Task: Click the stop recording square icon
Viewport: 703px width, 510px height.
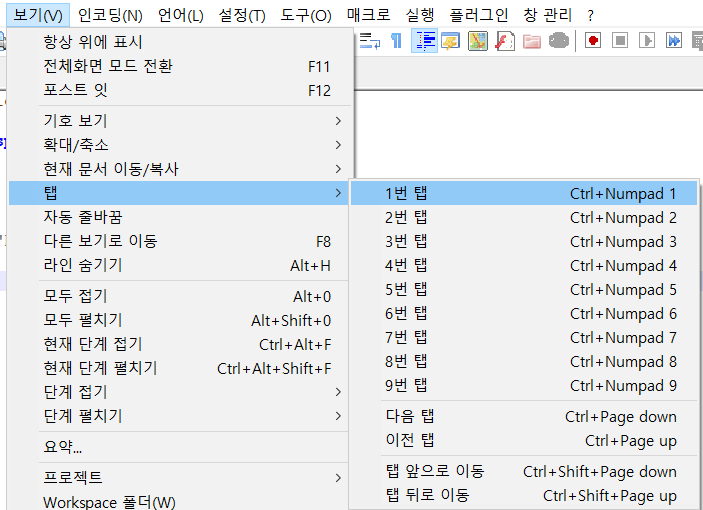Action: pos(620,41)
